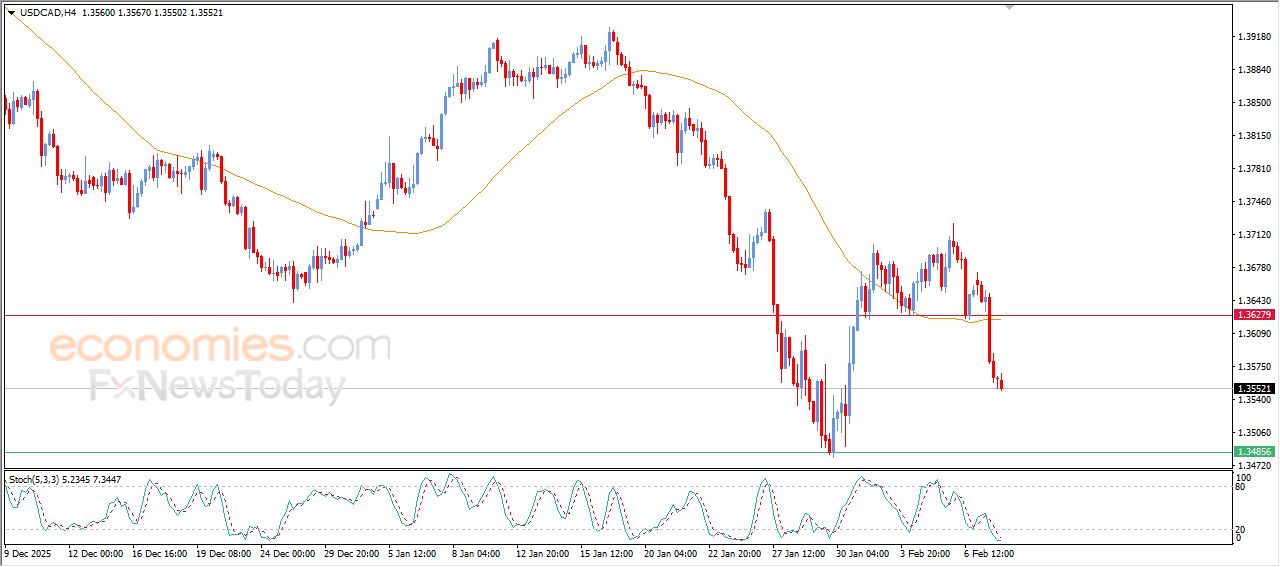This screenshot has height=567, width=1280.
Task: Click the 1.38840 price scale value
Action: click(x=1253, y=70)
